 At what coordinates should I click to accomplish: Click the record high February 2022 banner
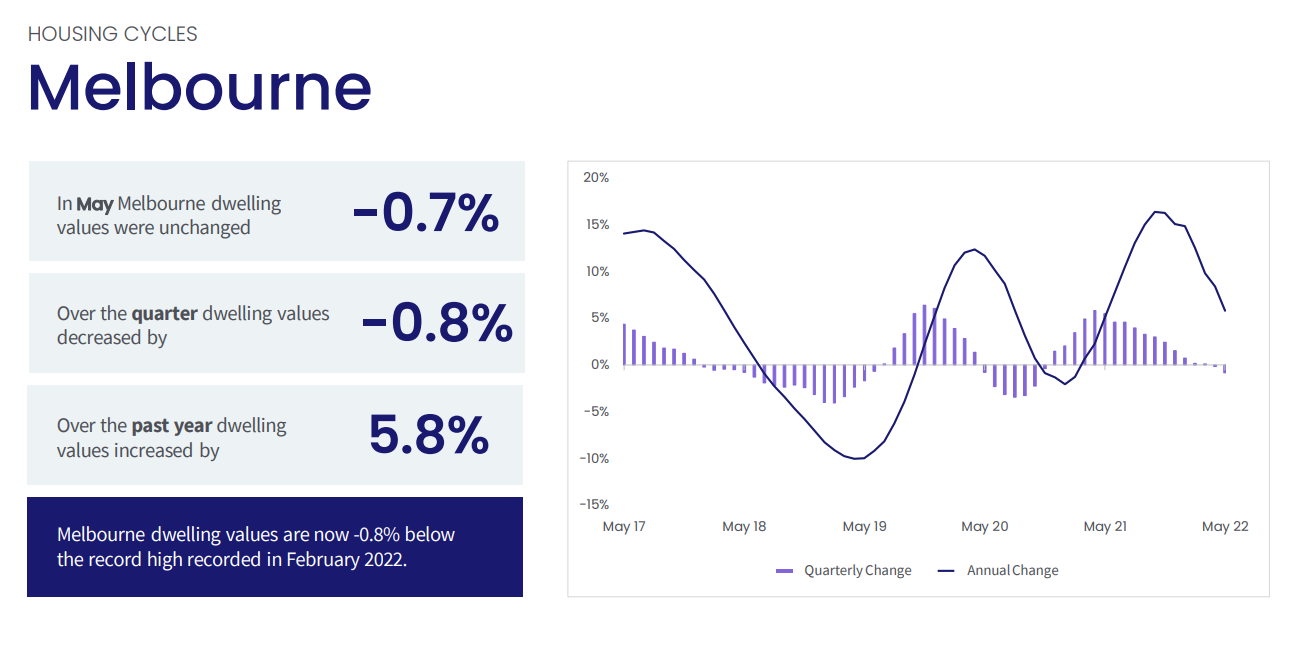click(x=275, y=547)
